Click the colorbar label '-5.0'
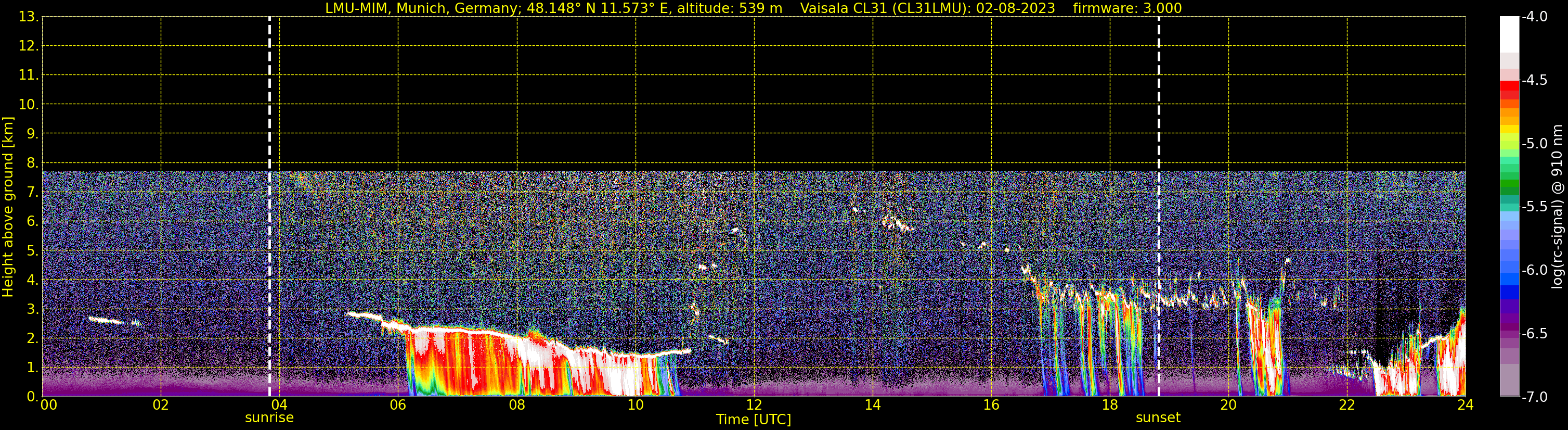The height and width of the screenshot is (430, 1568). coord(1534,143)
